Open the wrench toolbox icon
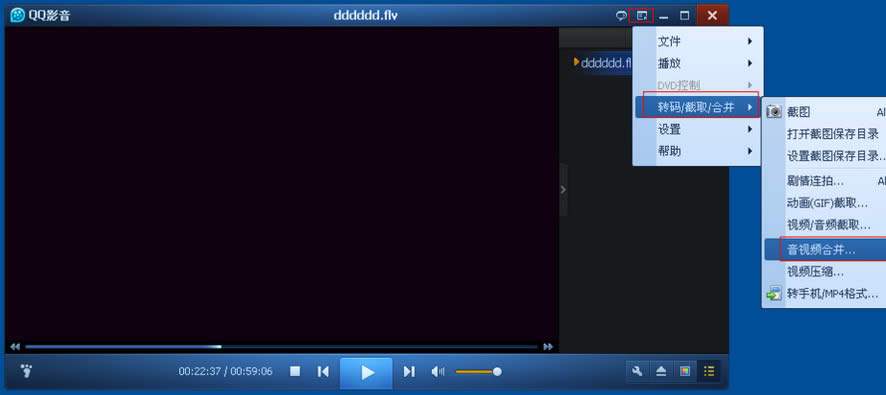Screen dimensions: 886x395 (638, 371)
